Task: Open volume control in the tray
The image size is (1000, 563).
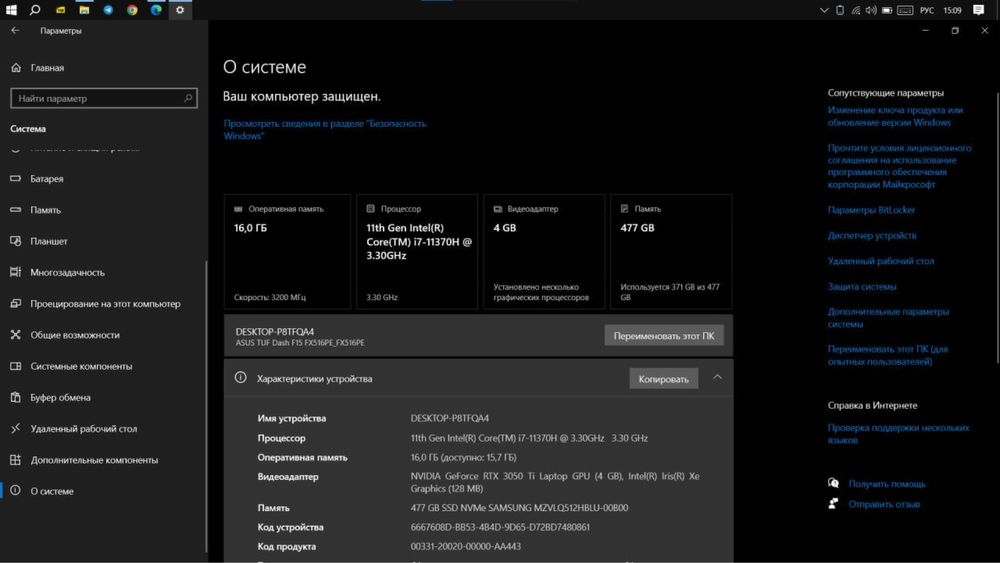Action: [x=871, y=10]
